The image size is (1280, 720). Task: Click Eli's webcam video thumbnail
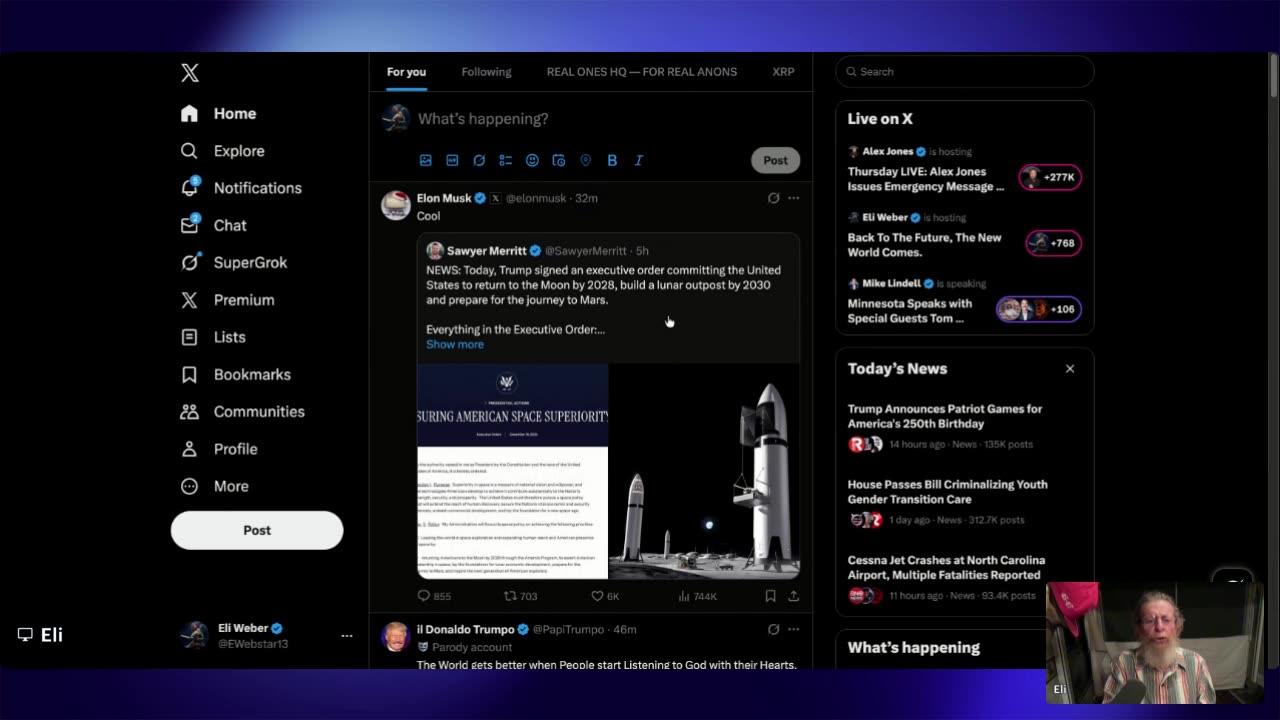pyautogui.click(x=1155, y=643)
